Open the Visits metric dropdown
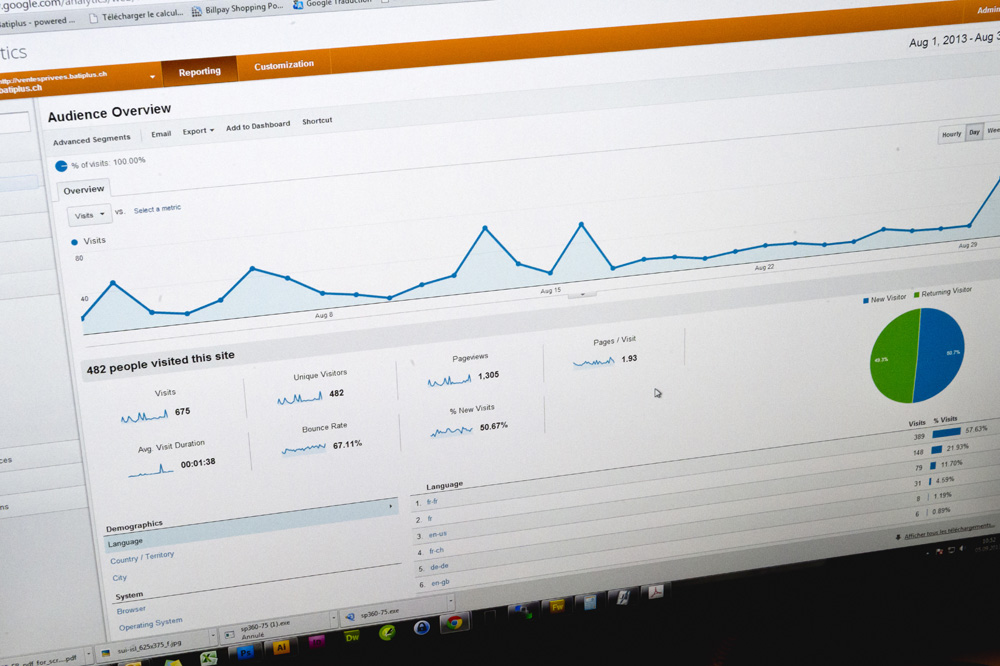The height and width of the screenshot is (666, 1000). pos(89,215)
